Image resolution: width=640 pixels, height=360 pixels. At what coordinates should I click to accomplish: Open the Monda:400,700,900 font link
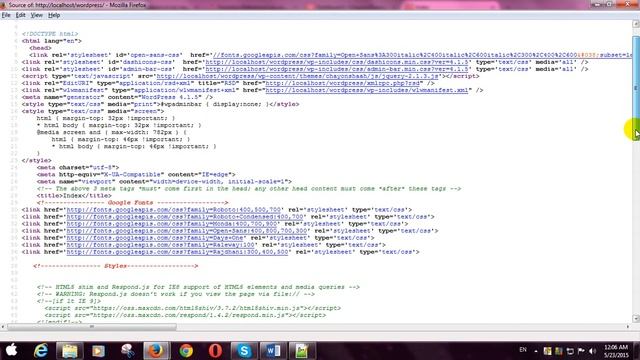point(172,224)
